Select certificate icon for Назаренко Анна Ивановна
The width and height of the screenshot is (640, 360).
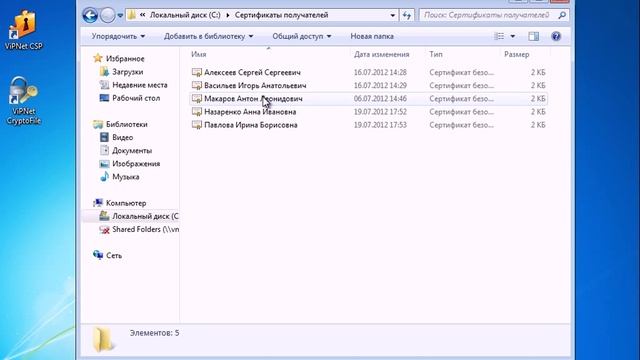(197, 111)
